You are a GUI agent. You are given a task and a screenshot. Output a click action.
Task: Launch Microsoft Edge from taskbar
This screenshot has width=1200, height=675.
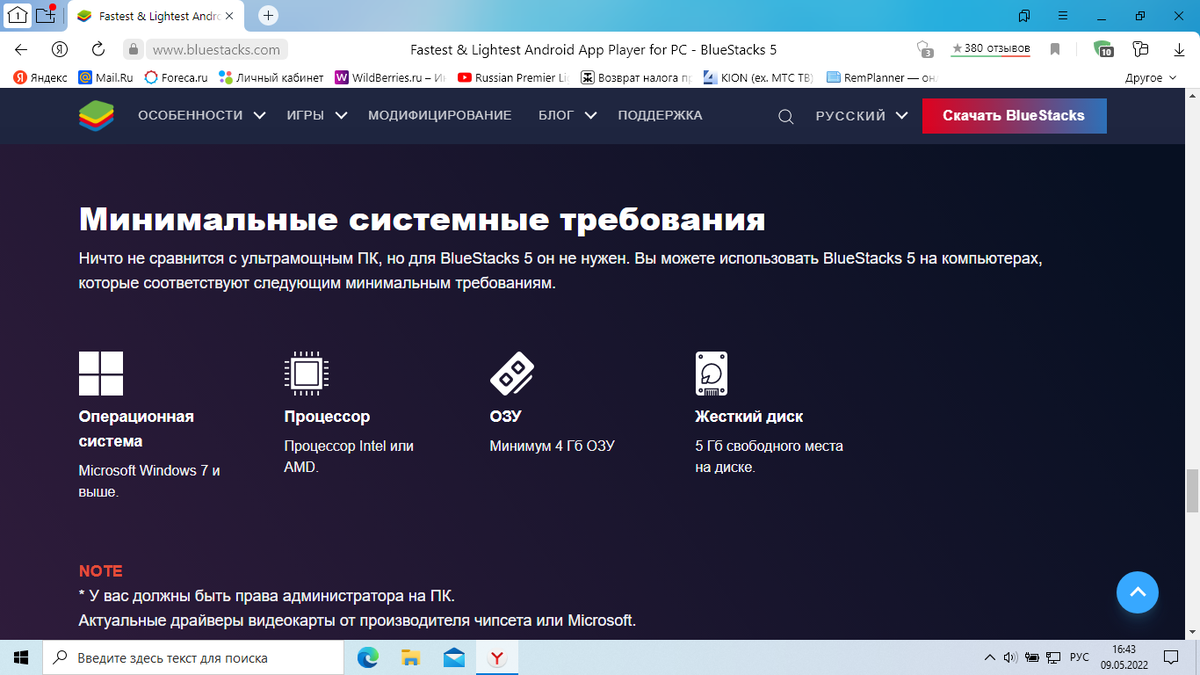(x=368, y=658)
